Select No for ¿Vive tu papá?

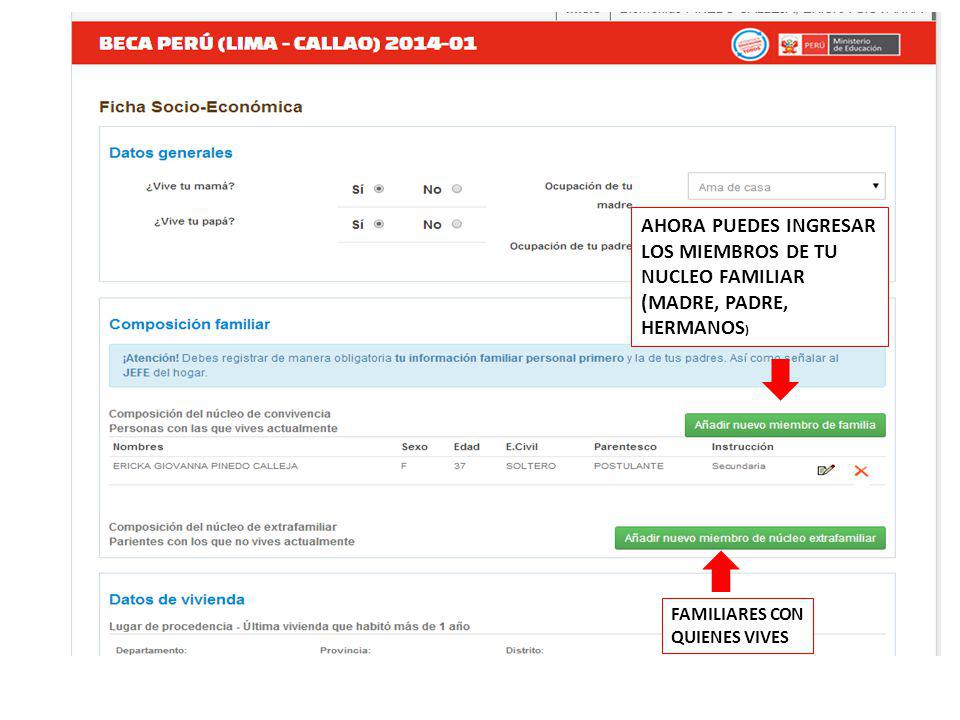(457, 224)
